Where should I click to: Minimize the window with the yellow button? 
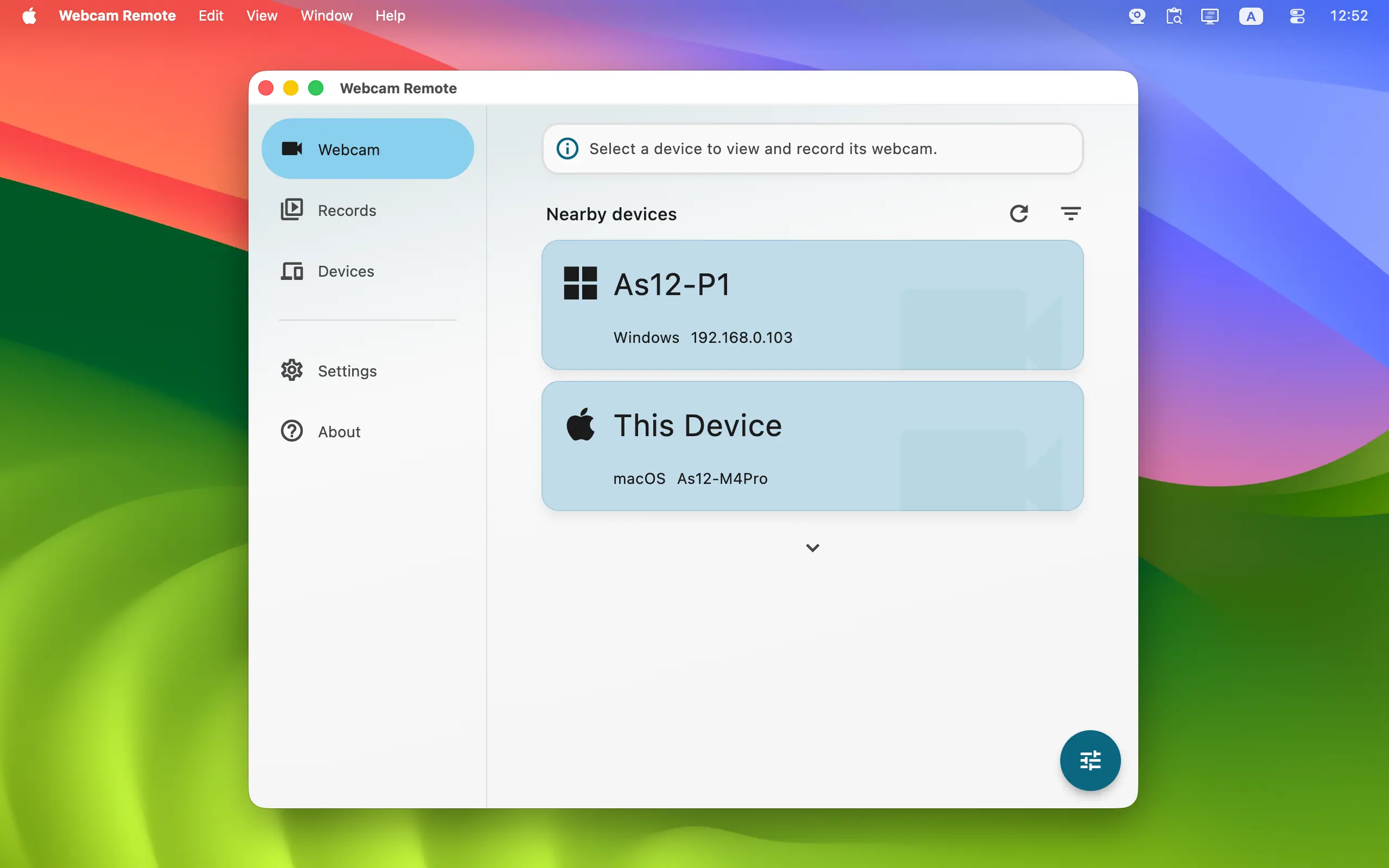click(291, 88)
